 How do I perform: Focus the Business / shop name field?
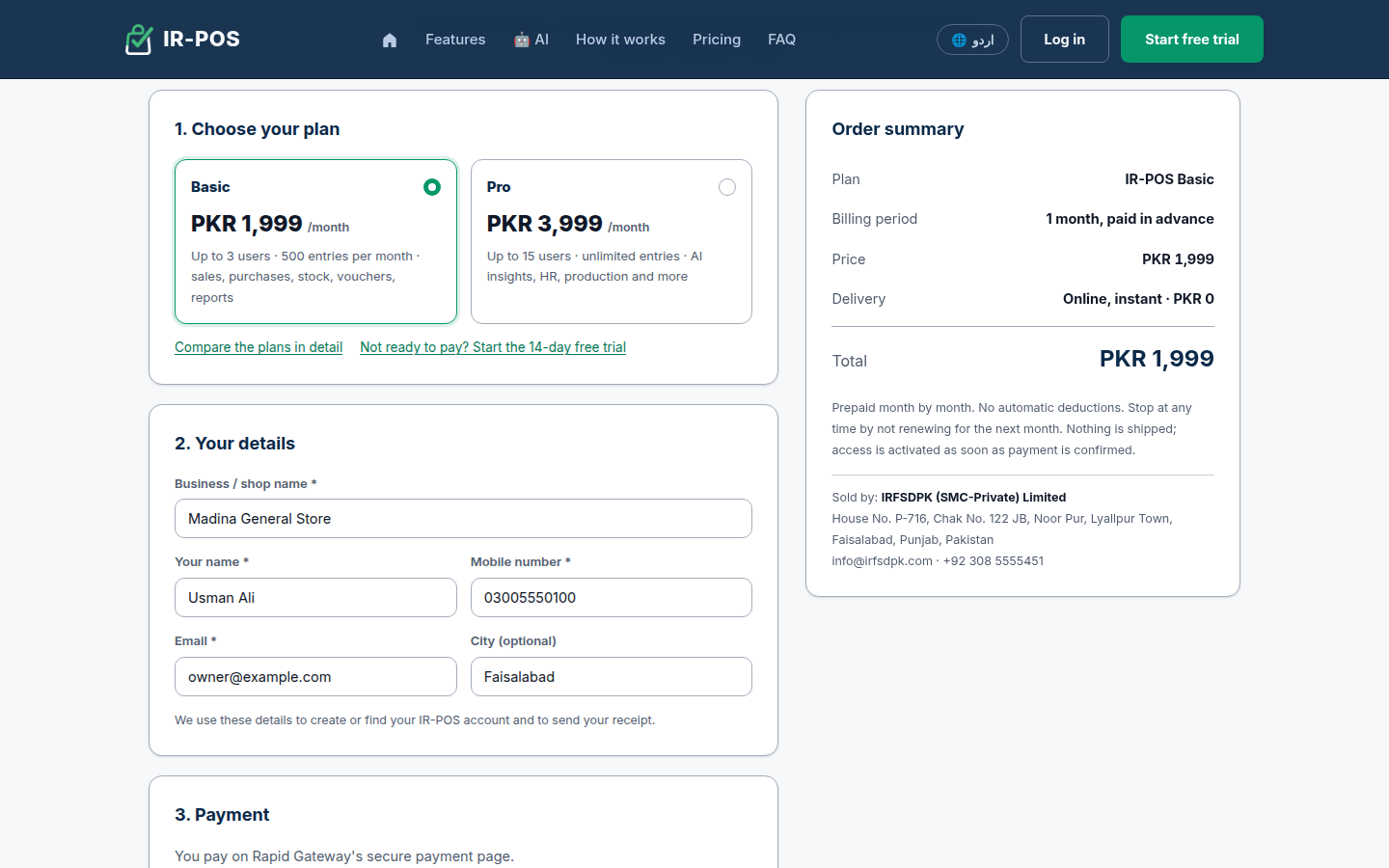(x=463, y=519)
